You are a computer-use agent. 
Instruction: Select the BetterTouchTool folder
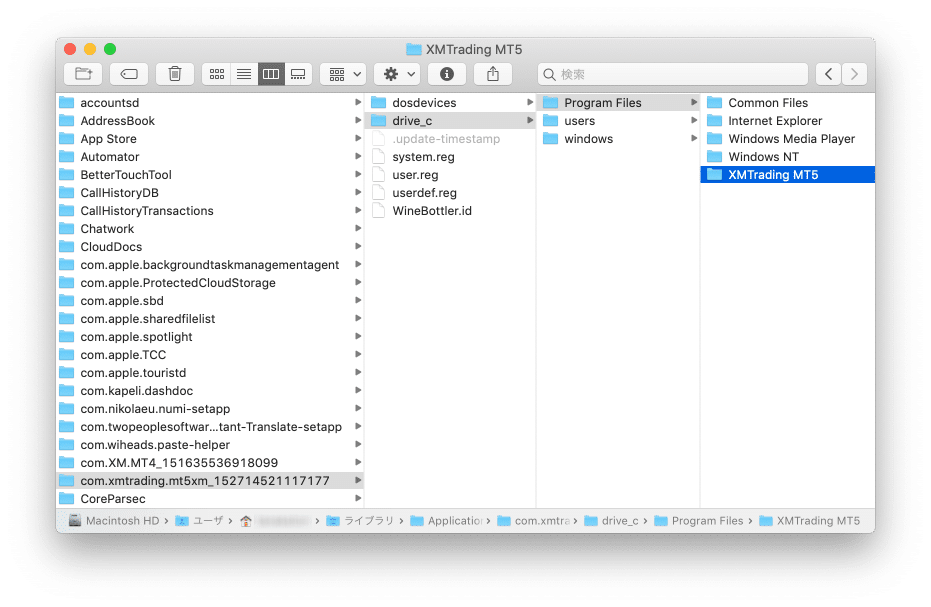click(x=210, y=175)
